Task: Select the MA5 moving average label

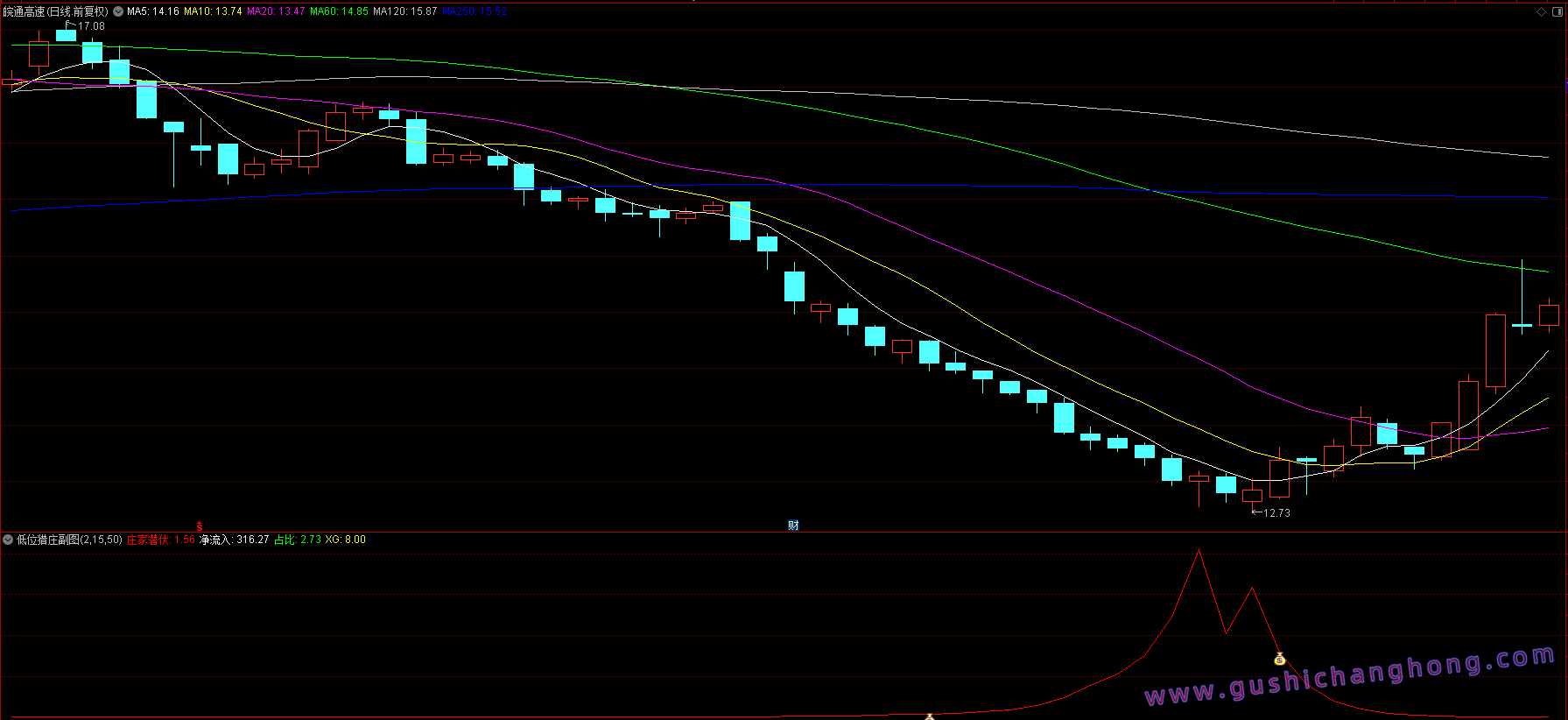Action: (x=153, y=11)
